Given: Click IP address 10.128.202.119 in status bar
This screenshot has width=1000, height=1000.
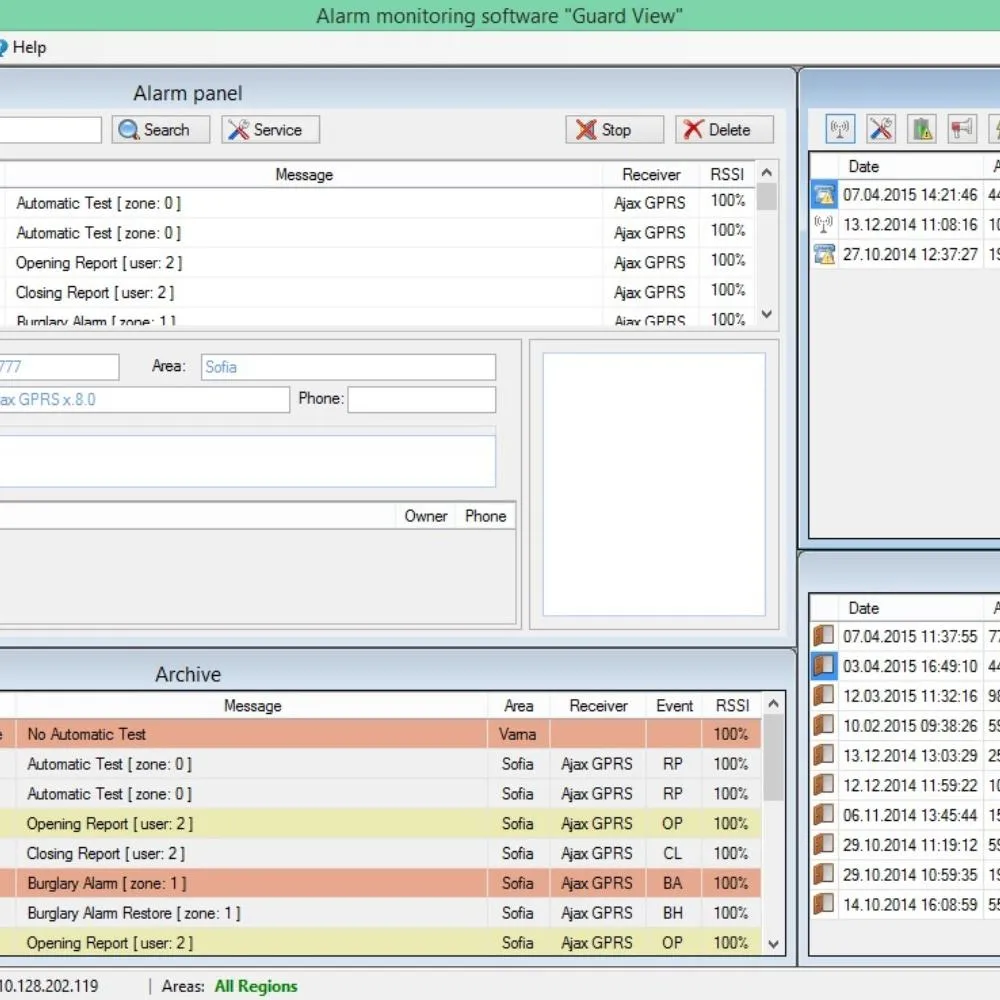Looking at the screenshot, I should tap(49, 986).
